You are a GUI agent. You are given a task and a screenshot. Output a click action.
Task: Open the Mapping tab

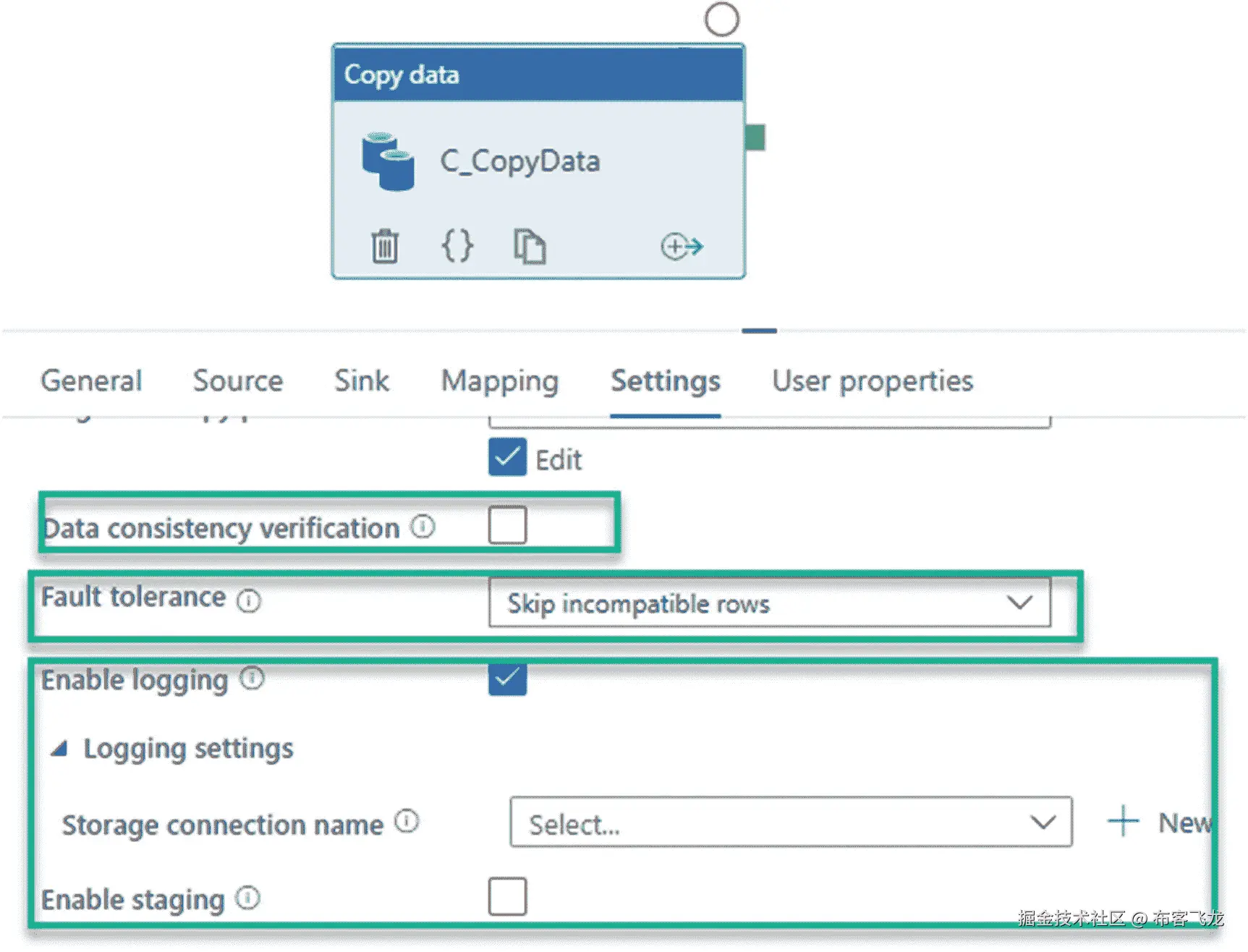click(500, 381)
